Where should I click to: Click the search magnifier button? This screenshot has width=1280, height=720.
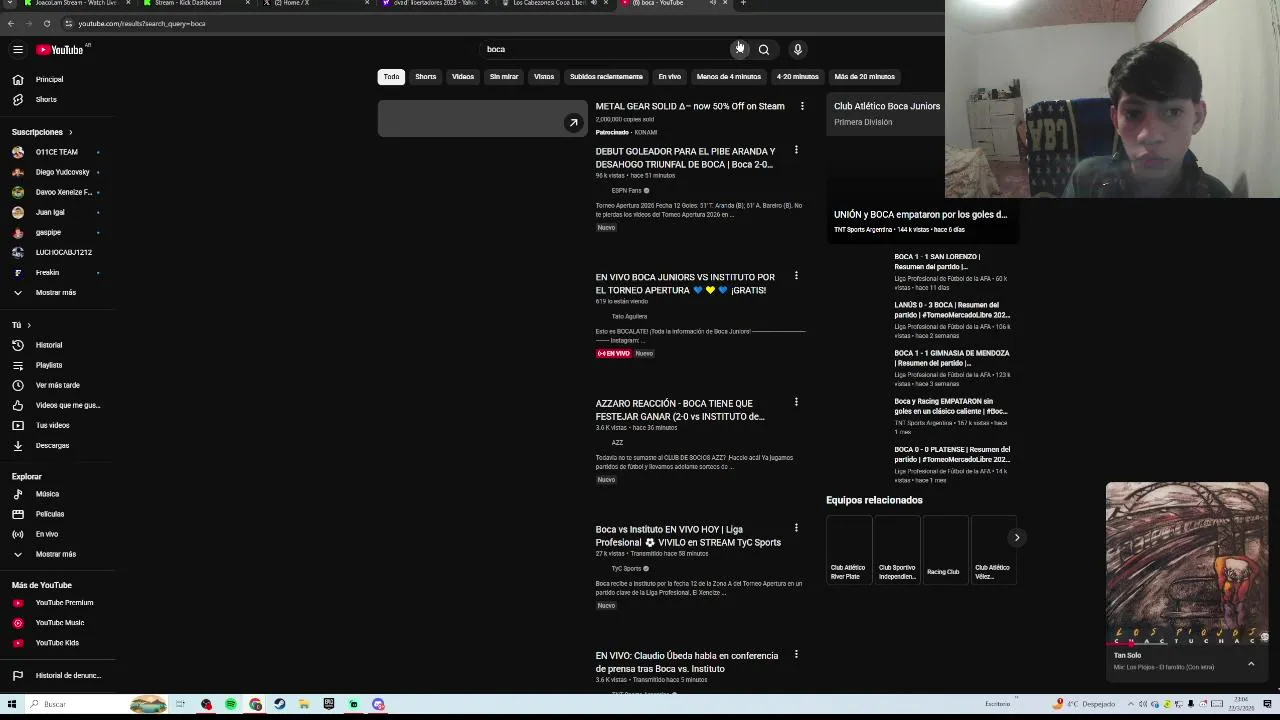764,49
